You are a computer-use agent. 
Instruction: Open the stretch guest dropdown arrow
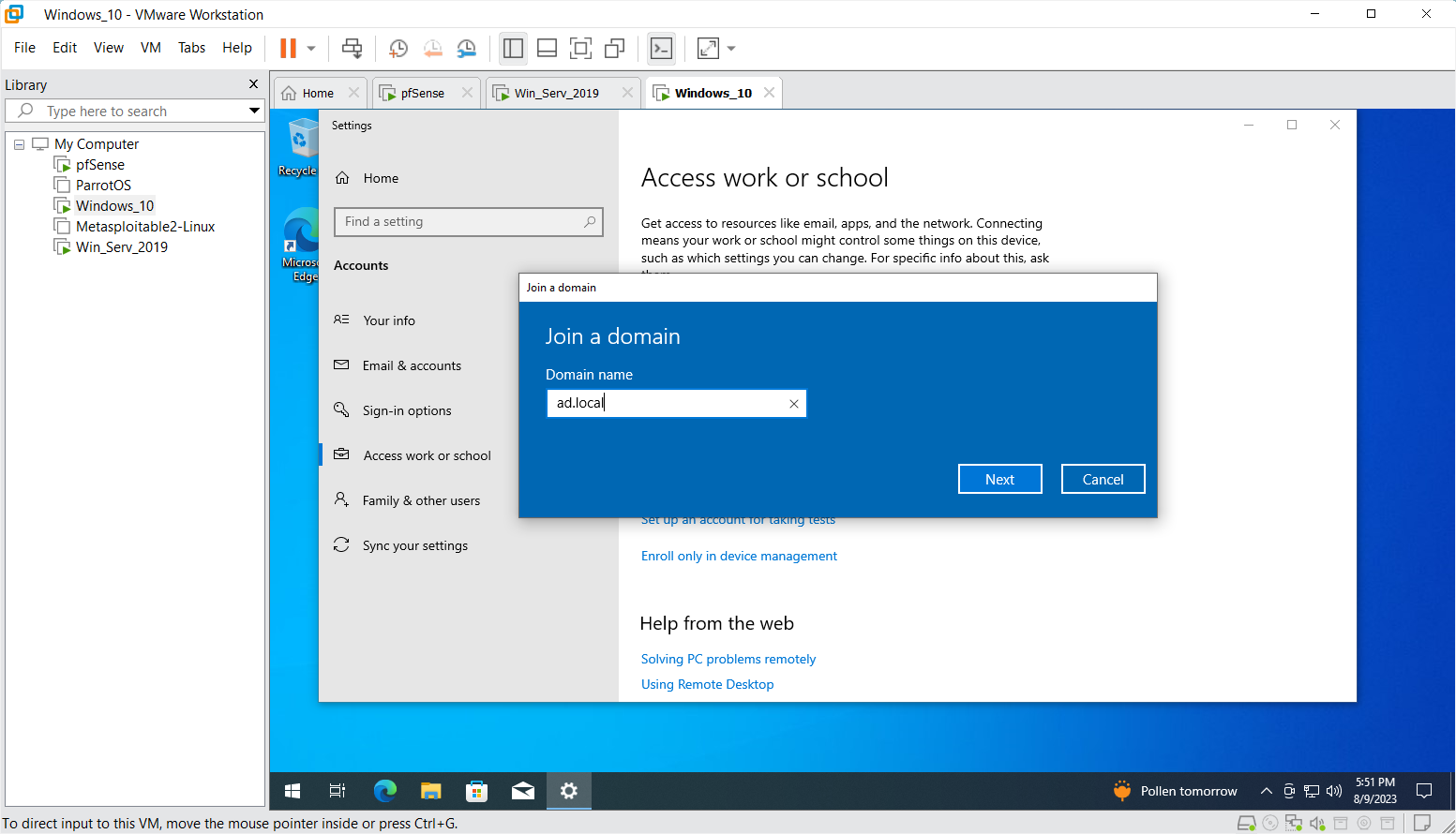click(x=731, y=49)
